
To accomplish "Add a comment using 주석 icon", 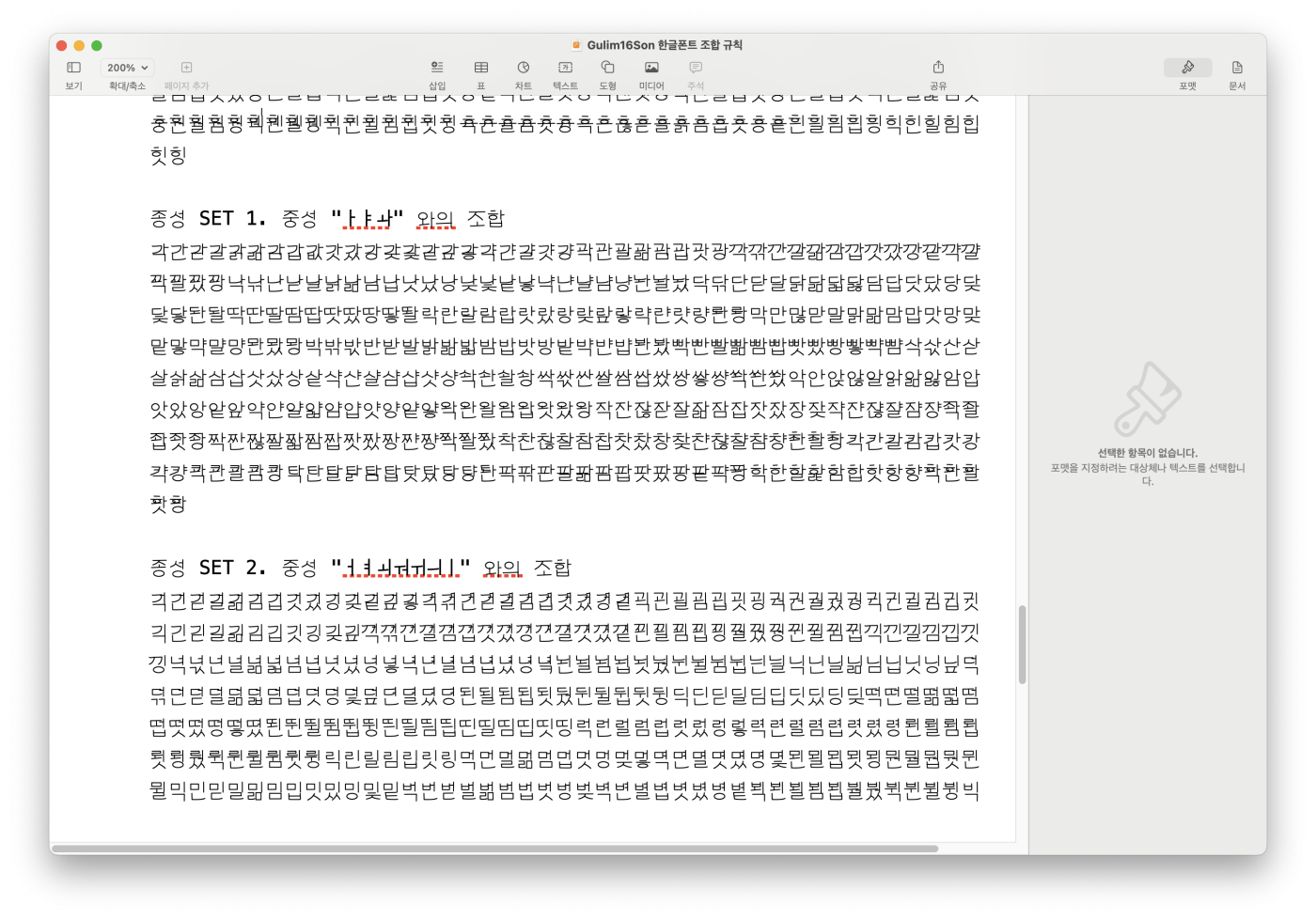I will click(x=696, y=68).
